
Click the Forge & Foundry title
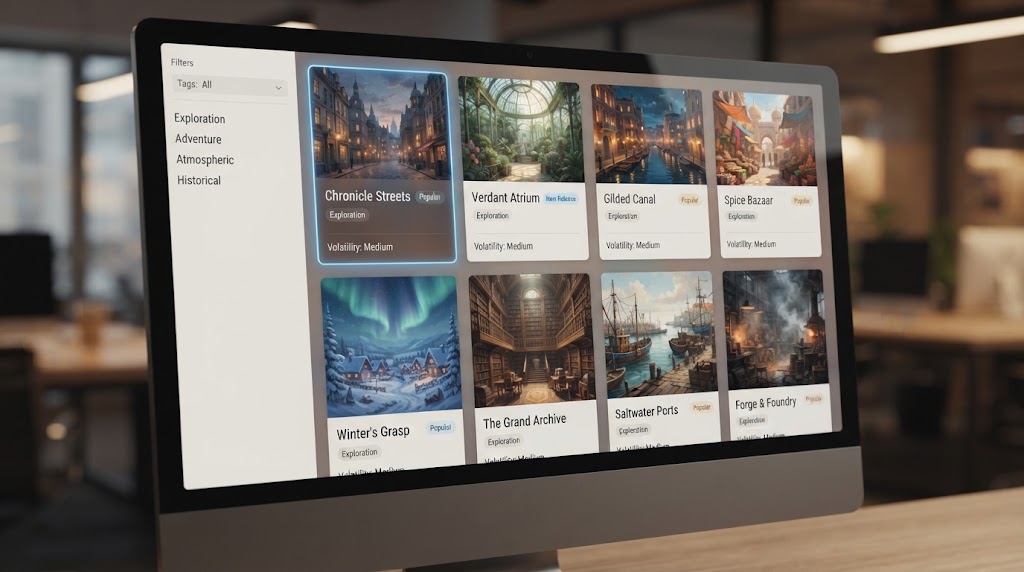click(x=765, y=403)
